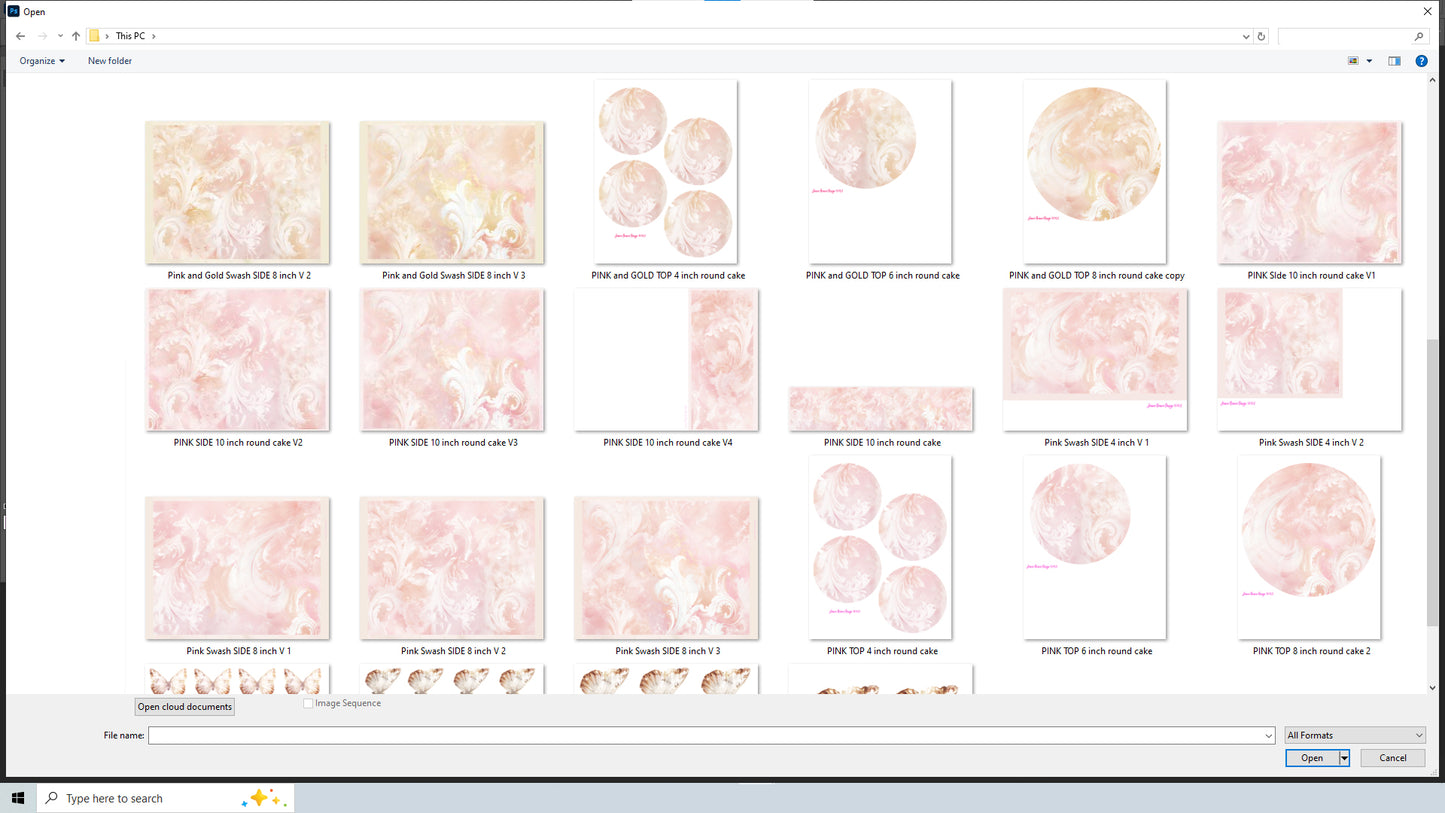Select Pink Swash SIDE 4 inch V 2 thumbnail
The height and width of the screenshot is (813, 1445).
click(1310, 360)
